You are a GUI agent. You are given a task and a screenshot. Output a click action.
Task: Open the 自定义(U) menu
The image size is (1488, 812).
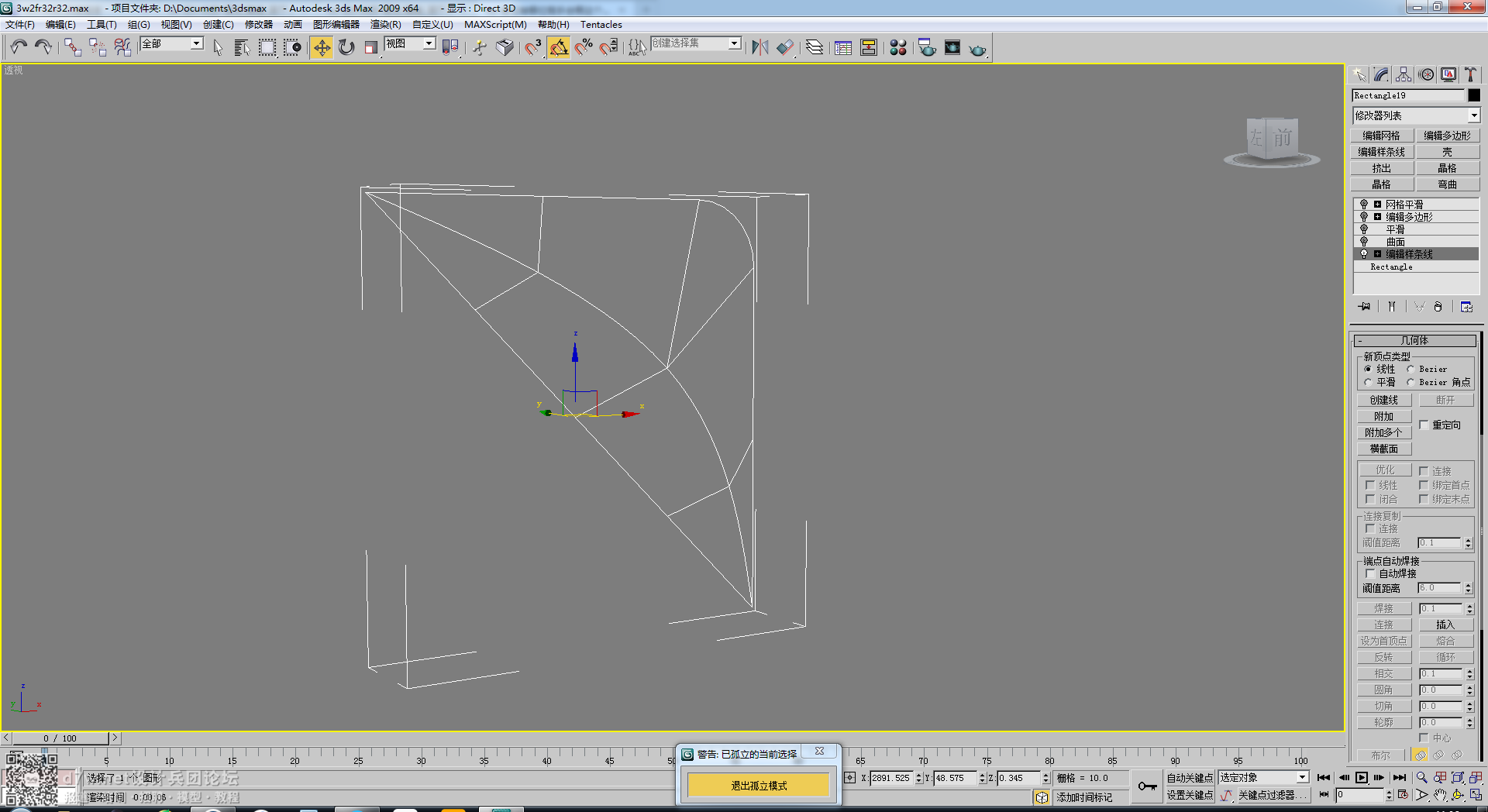(x=432, y=25)
